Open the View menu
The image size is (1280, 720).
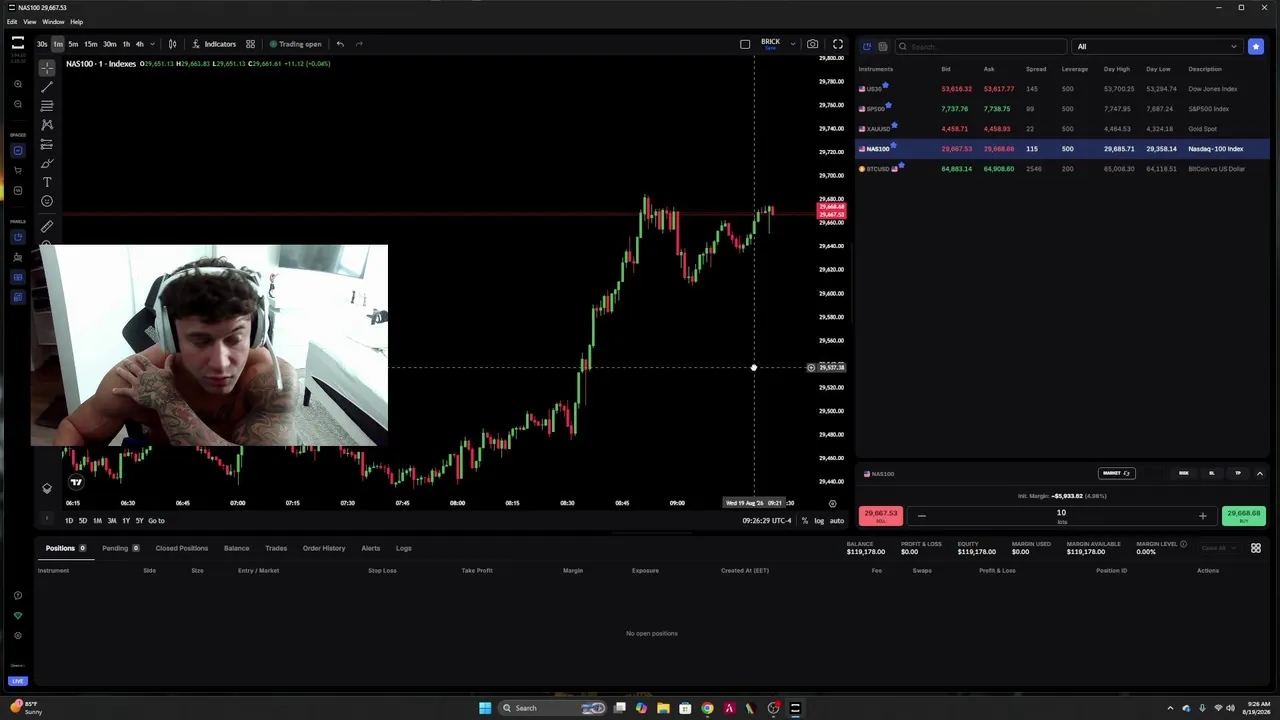(x=30, y=22)
